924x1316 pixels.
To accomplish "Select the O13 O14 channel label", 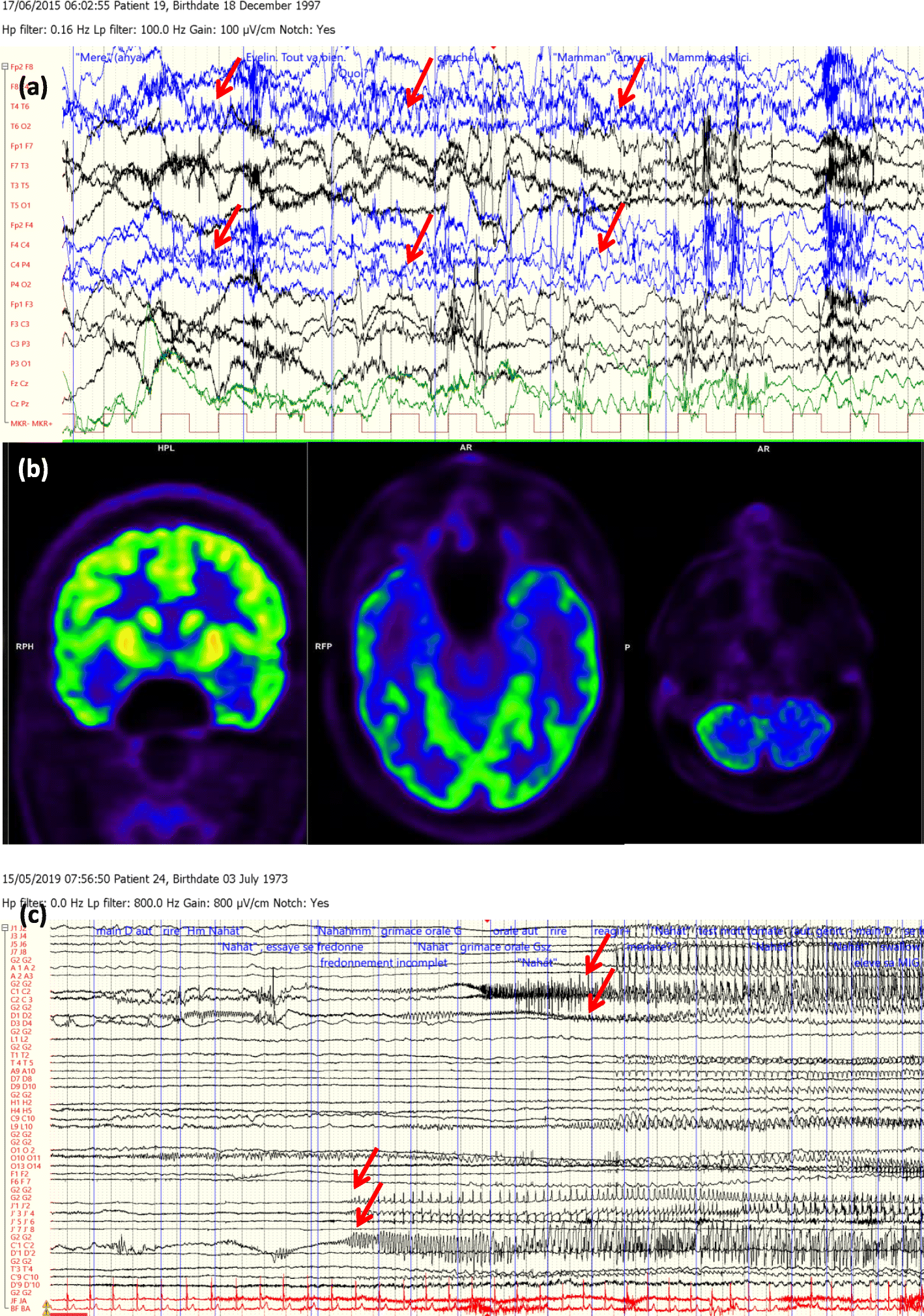I will click(25, 1166).
